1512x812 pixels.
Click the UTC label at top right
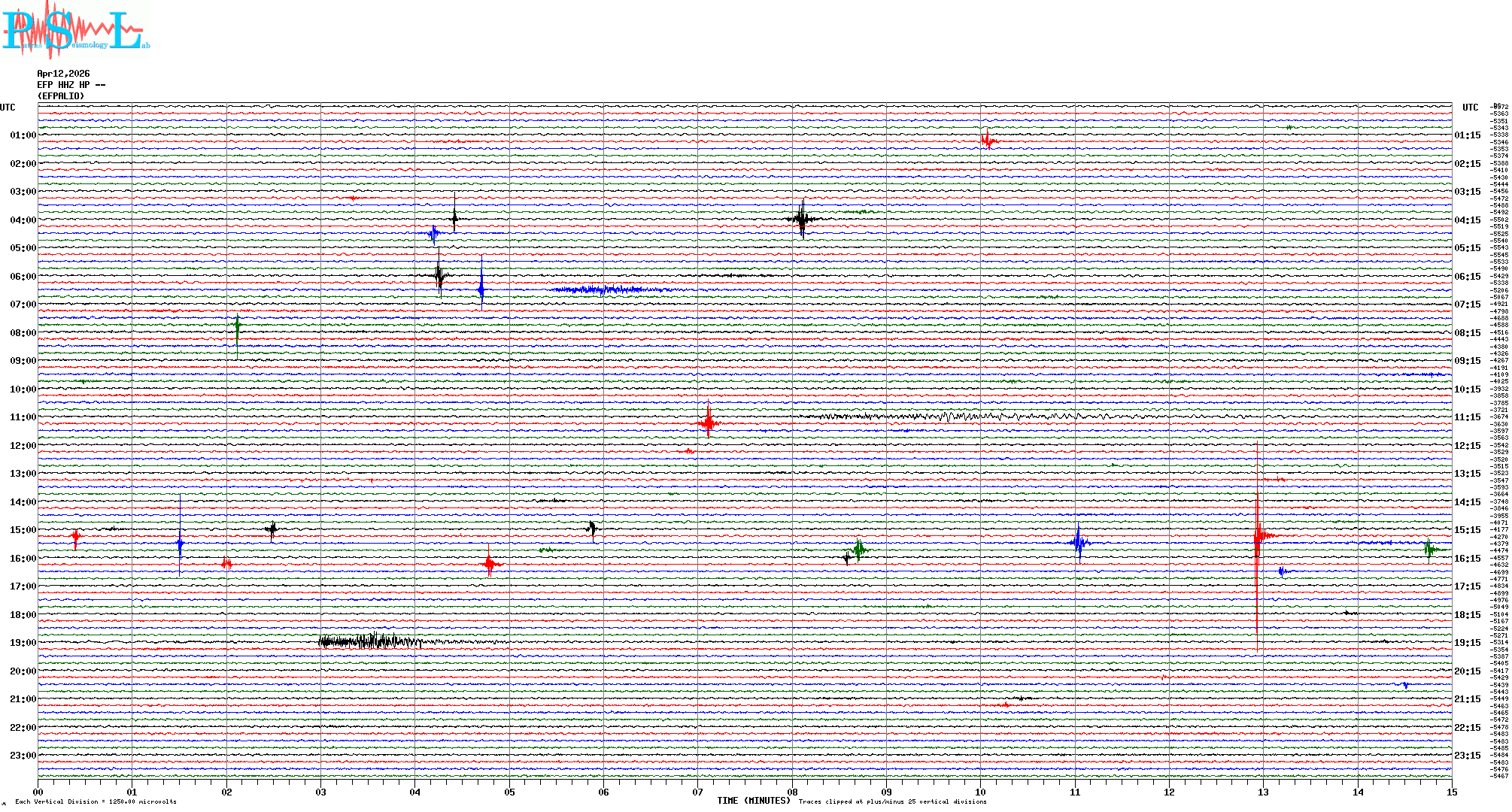tap(1470, 108)
